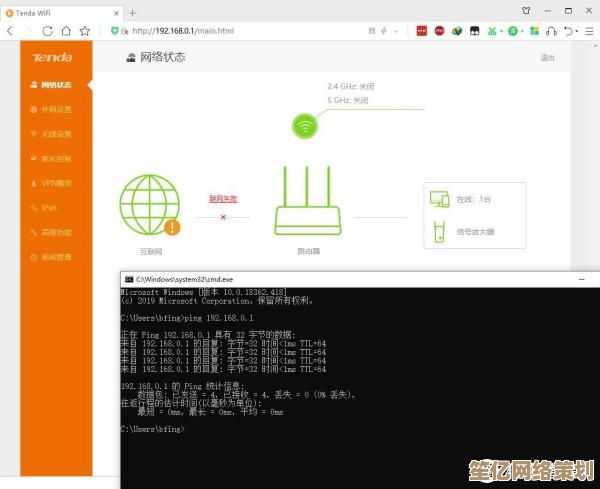Click the router icon with antennas
This screenshot has height=489, width=600.
[306, 203]
